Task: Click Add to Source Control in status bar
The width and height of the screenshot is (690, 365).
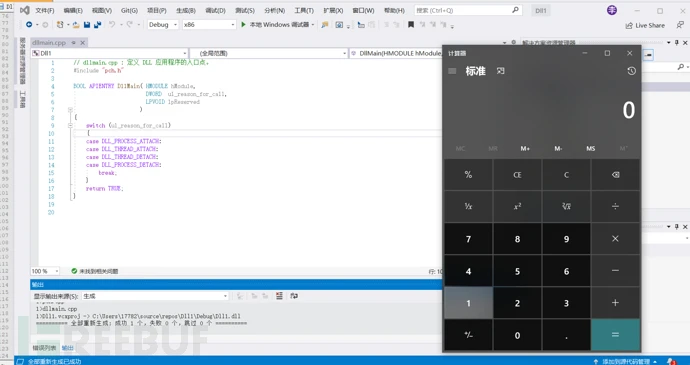Action: pos(625,361)
